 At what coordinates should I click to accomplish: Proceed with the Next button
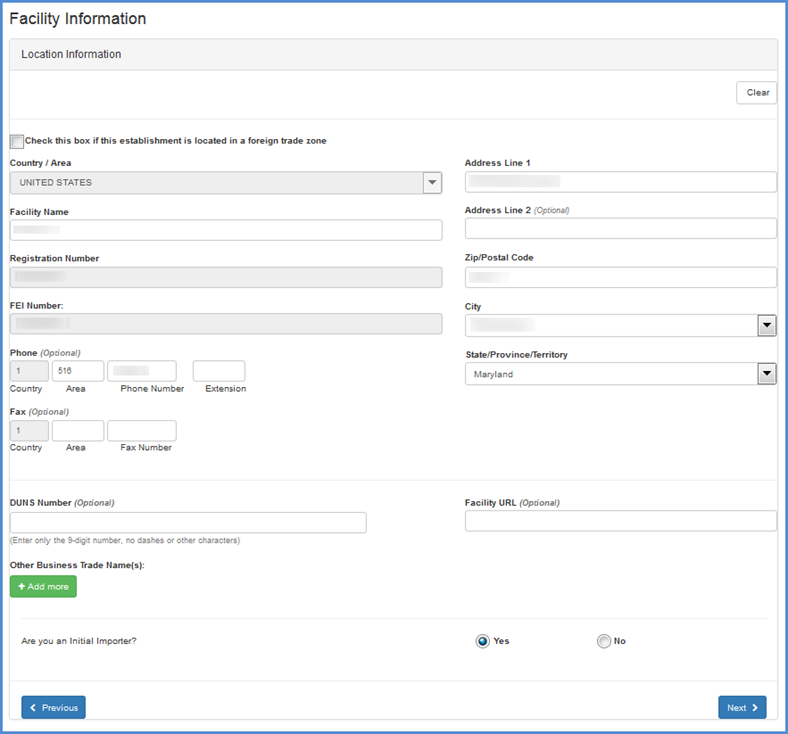tap(742, 707)
